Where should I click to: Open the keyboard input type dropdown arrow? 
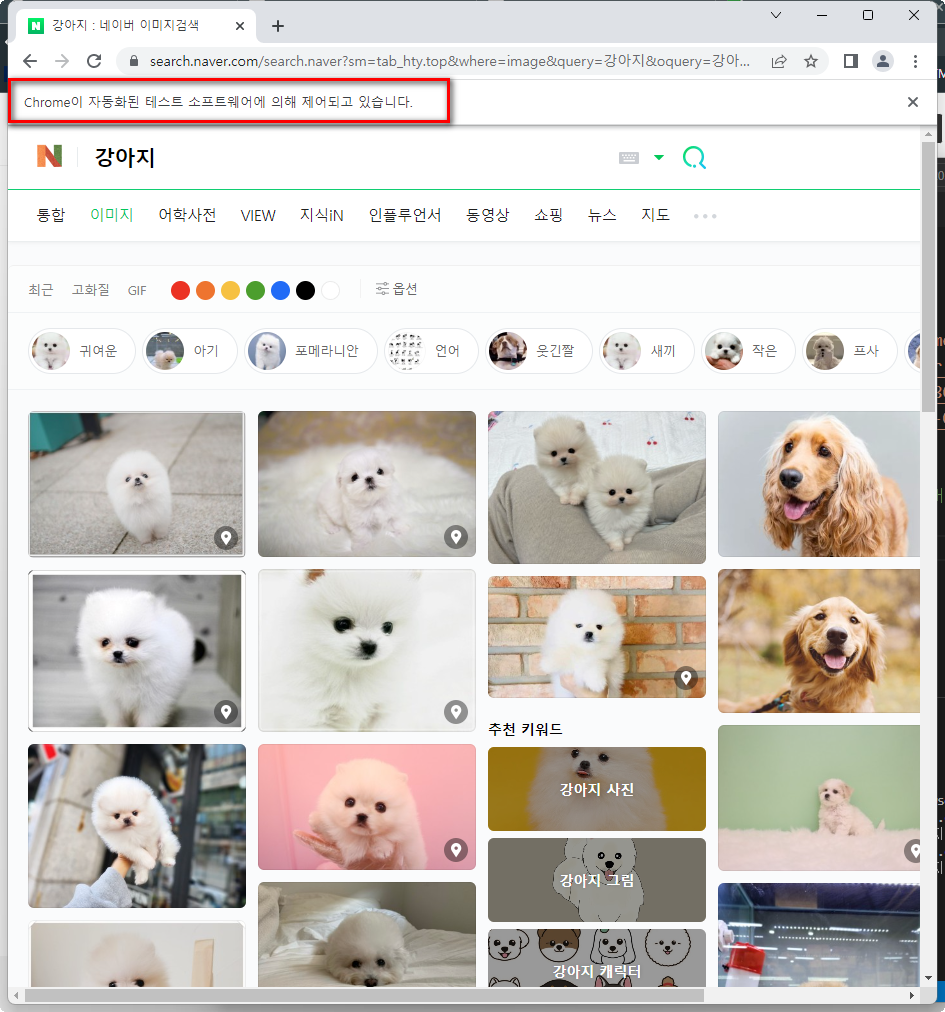tap(658, 156)
